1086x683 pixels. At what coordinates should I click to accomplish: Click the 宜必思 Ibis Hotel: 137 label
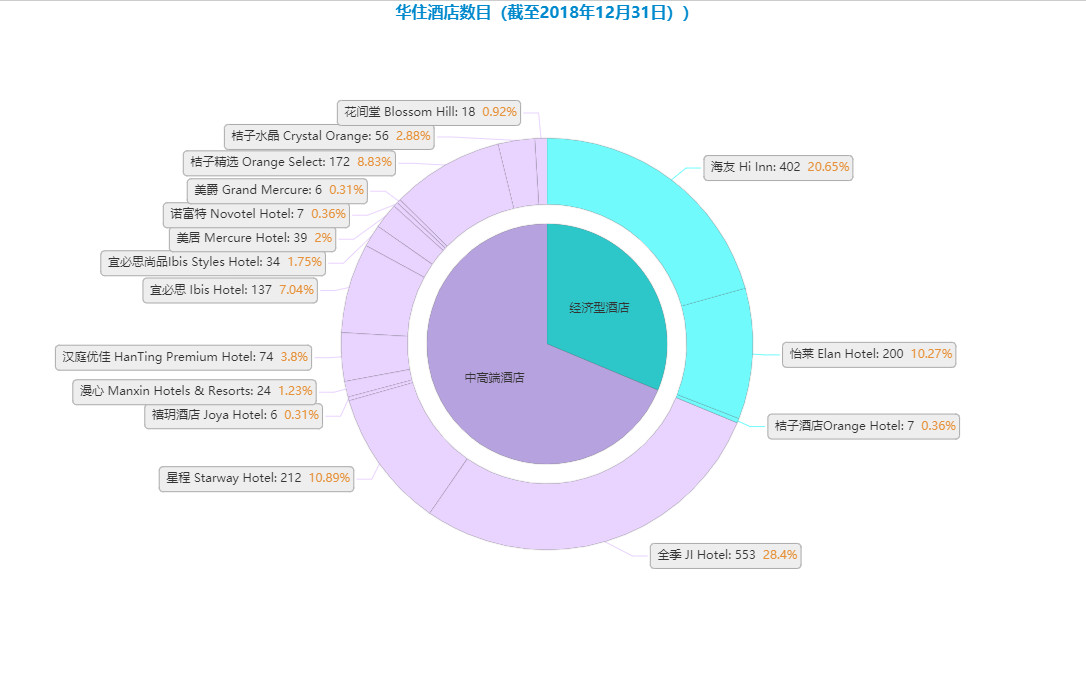[230, 290]
